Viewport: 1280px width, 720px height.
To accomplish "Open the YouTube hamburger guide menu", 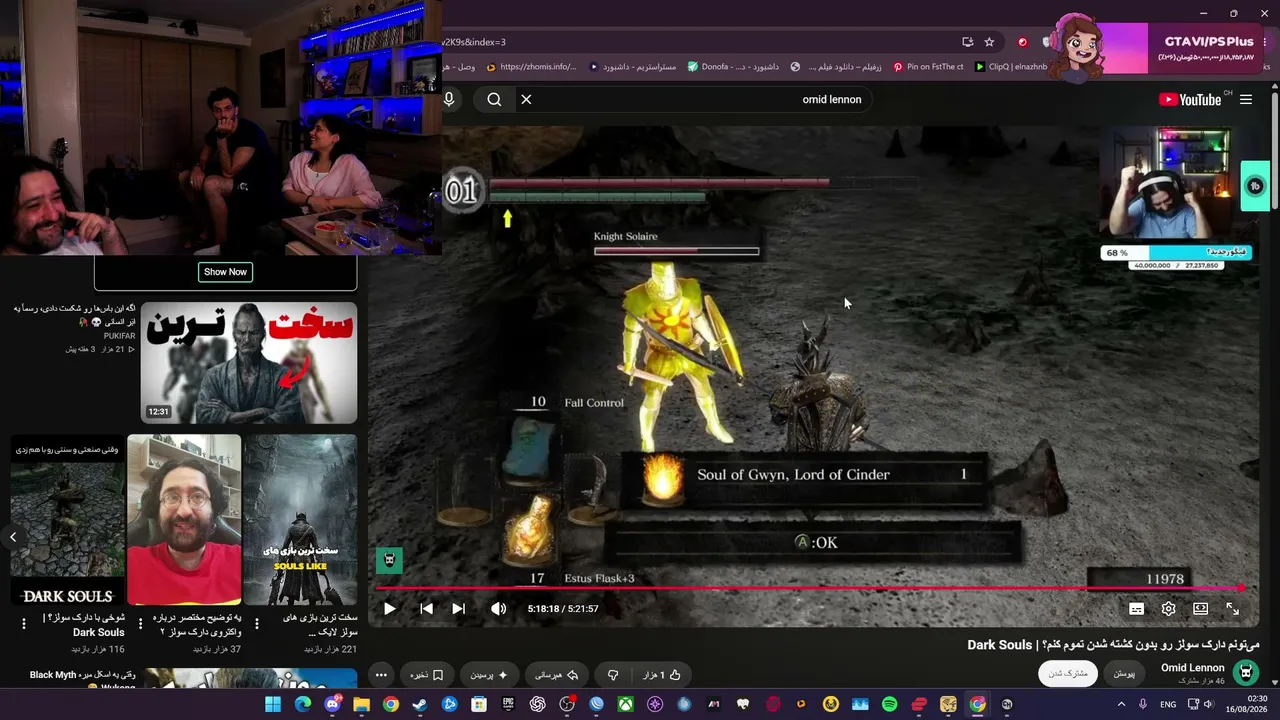I will tap(1246, 99).
